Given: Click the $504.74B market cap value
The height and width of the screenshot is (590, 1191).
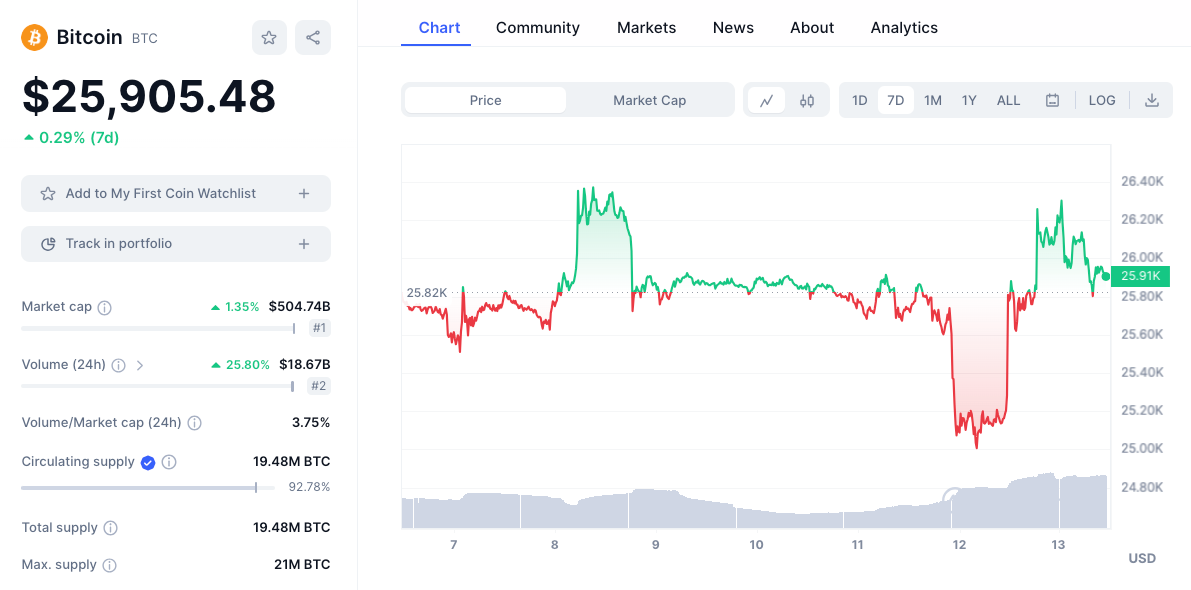Looking at the screenshot, I should tap(299, 307).
